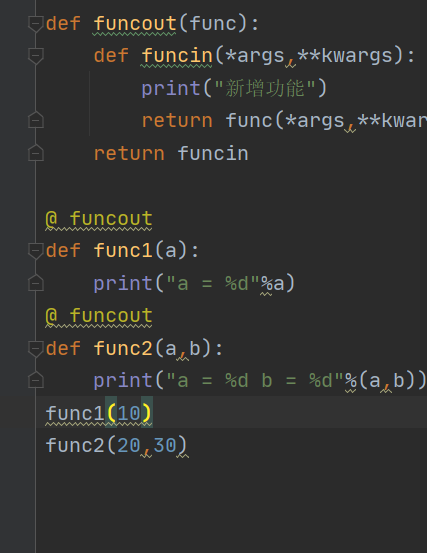Click the first @ funcout decorator
427x553 pixels.
point(99,219)
